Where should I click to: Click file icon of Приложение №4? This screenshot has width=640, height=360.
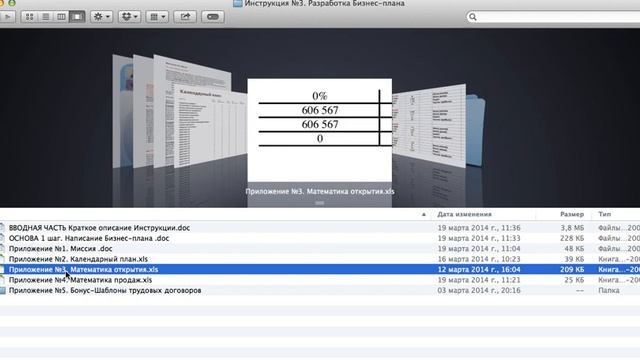coord(2,280)
